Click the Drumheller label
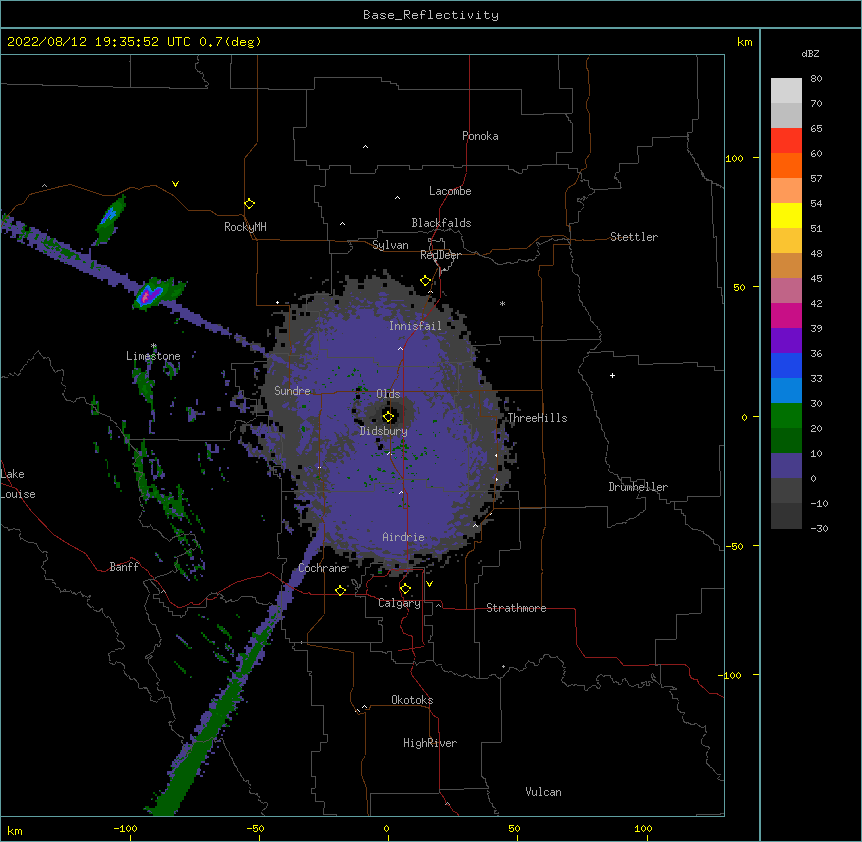 (638, 487)
